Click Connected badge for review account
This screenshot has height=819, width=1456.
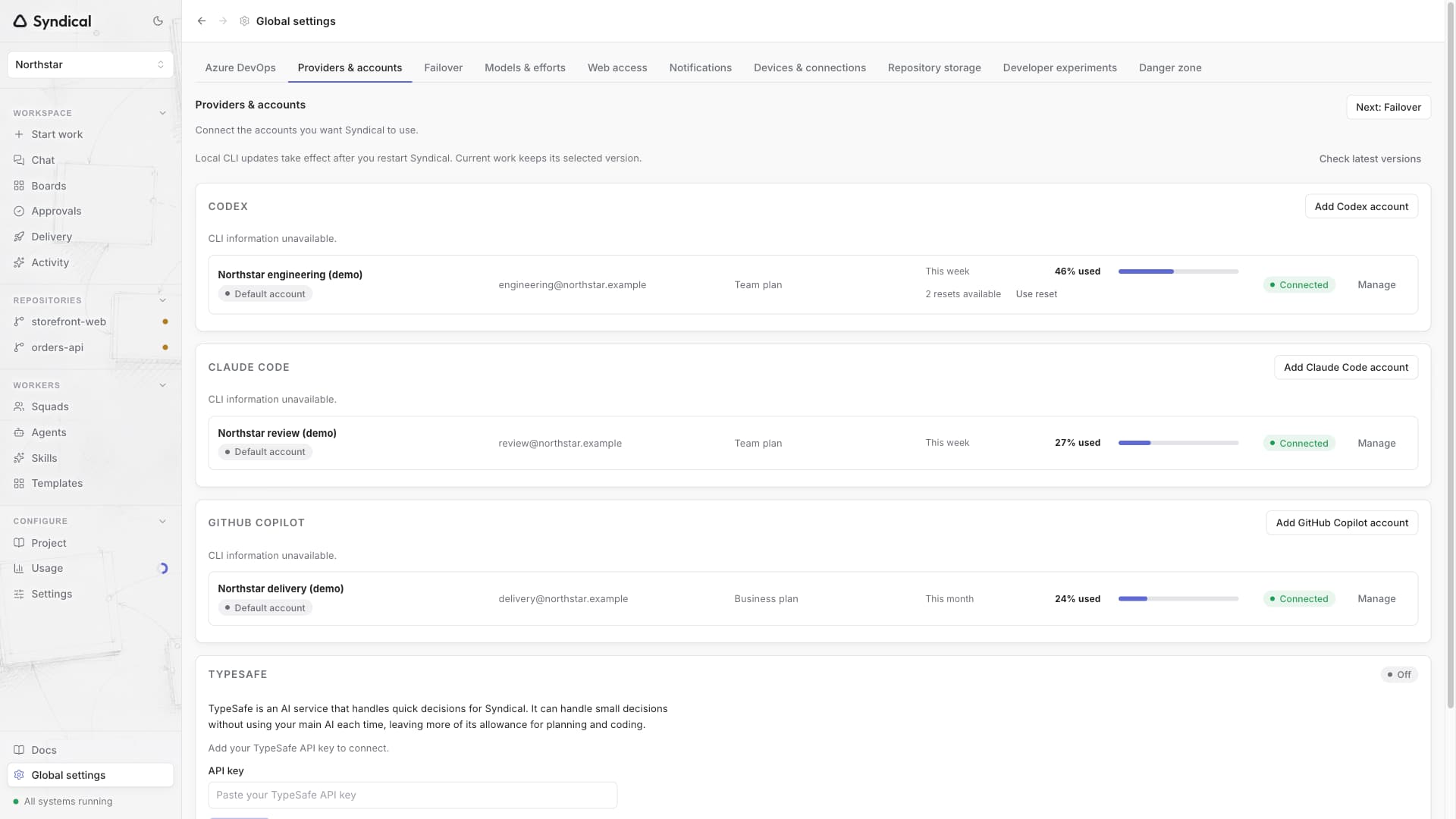click(1299, 443)
